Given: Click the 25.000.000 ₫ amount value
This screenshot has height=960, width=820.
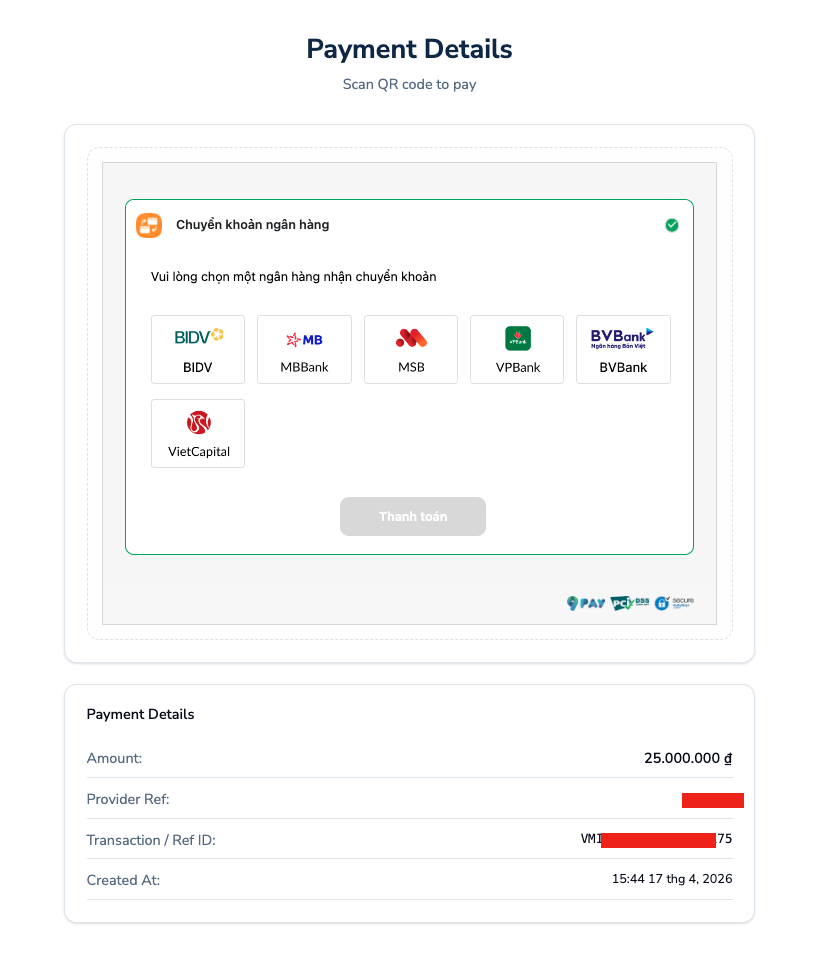Looking at the screenshot, I should 688,758.
